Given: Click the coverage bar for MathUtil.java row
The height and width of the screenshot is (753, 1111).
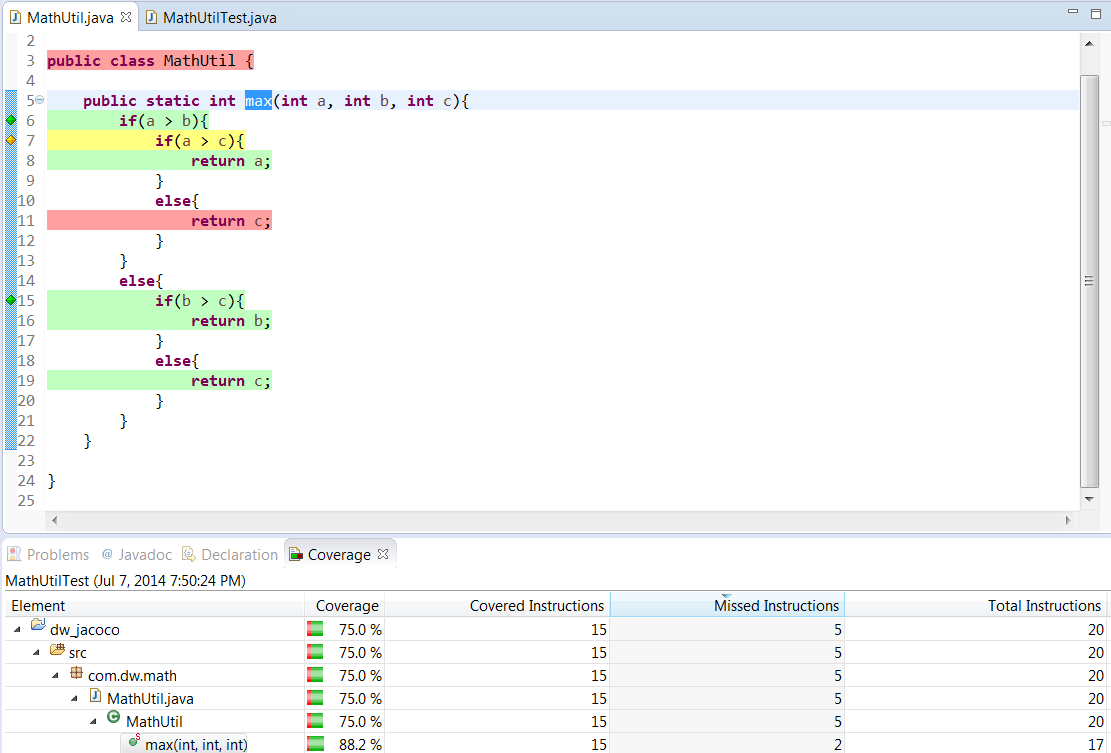Looking at the screenshot, I should tap(315, 698).
